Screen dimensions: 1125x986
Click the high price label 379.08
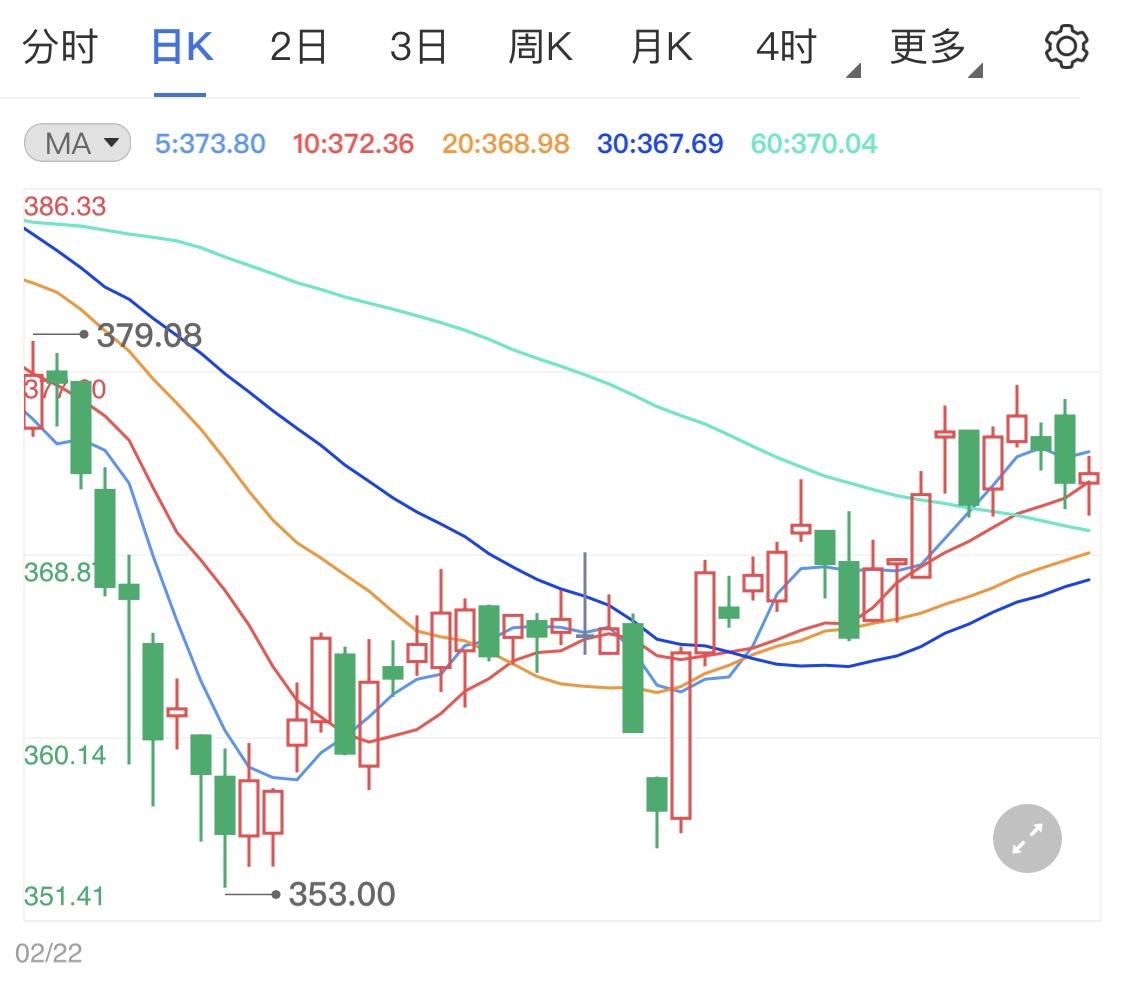(149, 335)
